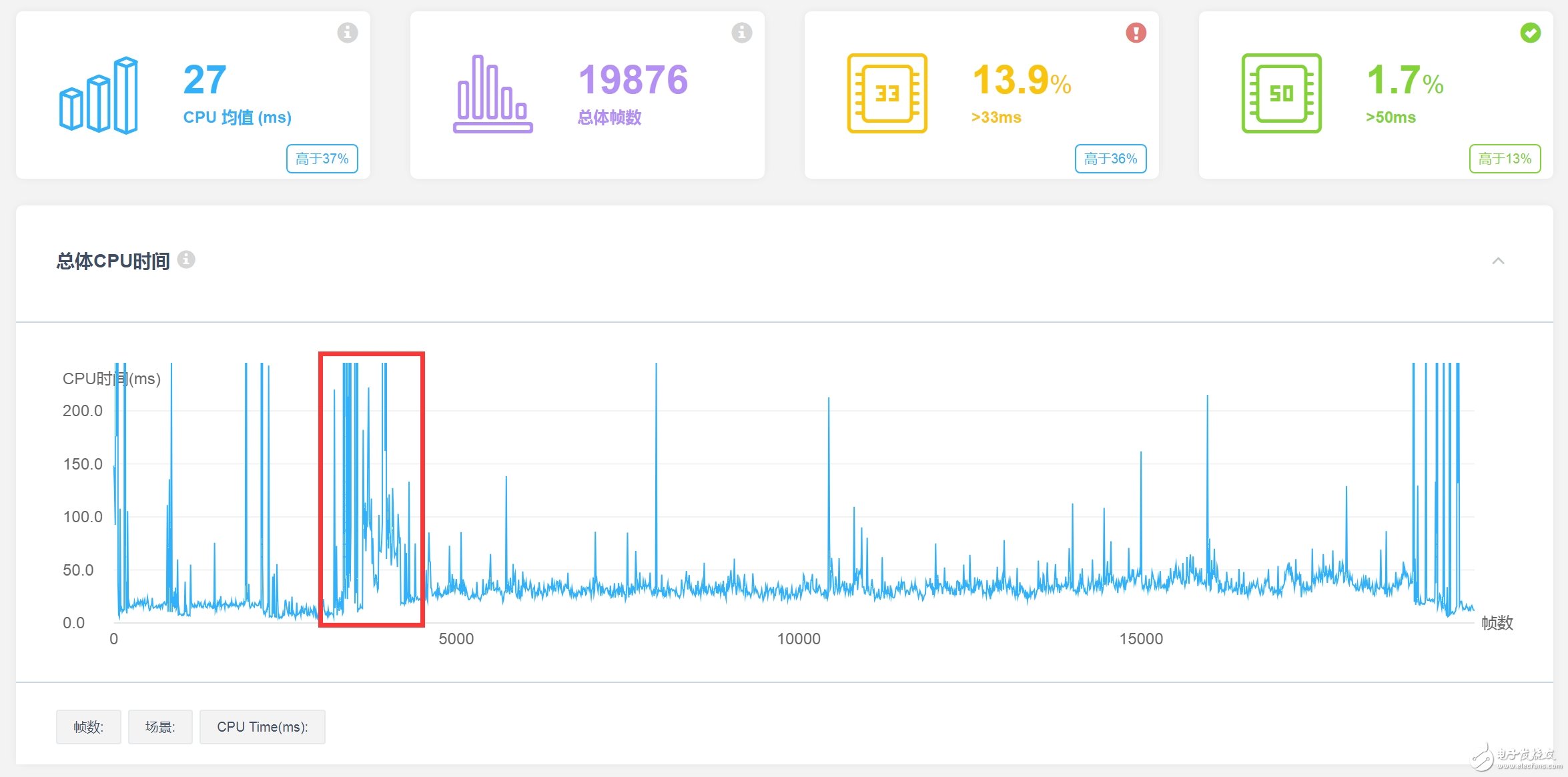Collapse the 总体CPU时间 chart panel
Viewport: 1568px width, 777px height.
(x=1498, y=261)
